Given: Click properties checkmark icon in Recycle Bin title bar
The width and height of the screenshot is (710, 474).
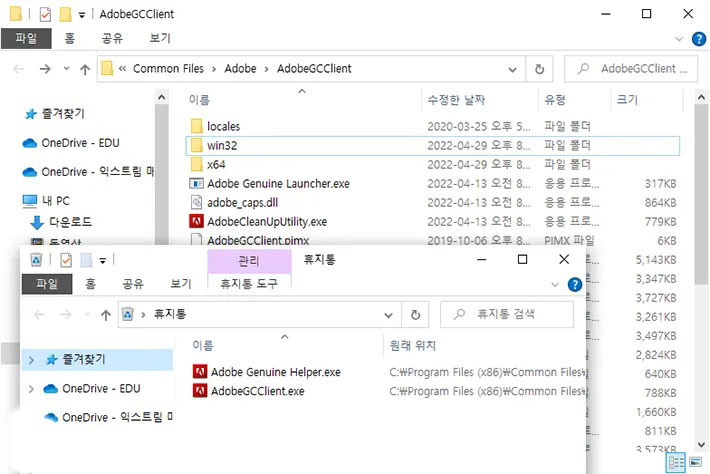Looking at the screenshot, I should click(66, 260).
